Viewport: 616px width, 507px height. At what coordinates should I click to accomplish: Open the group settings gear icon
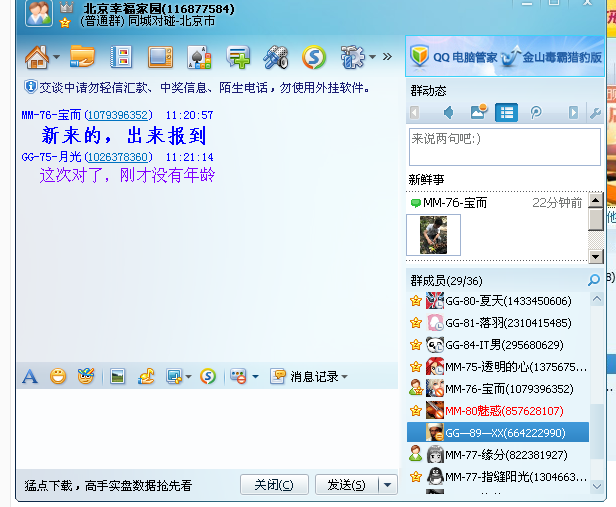click(352, 57)
